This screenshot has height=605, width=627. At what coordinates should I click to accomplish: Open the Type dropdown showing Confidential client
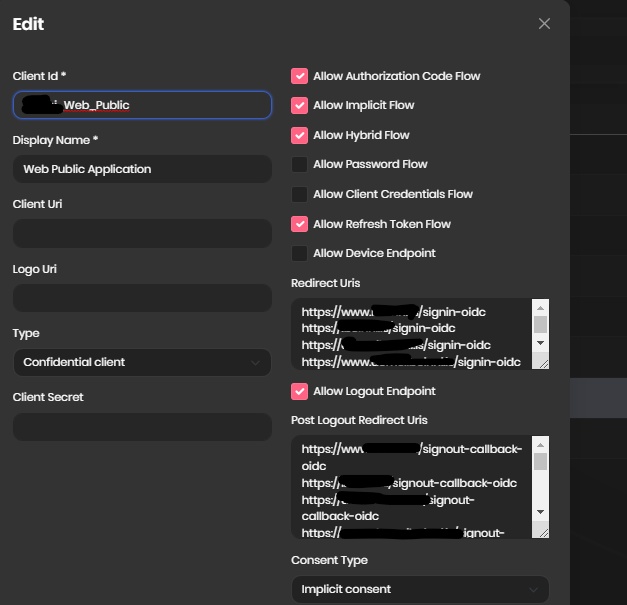tap(142, 362)
